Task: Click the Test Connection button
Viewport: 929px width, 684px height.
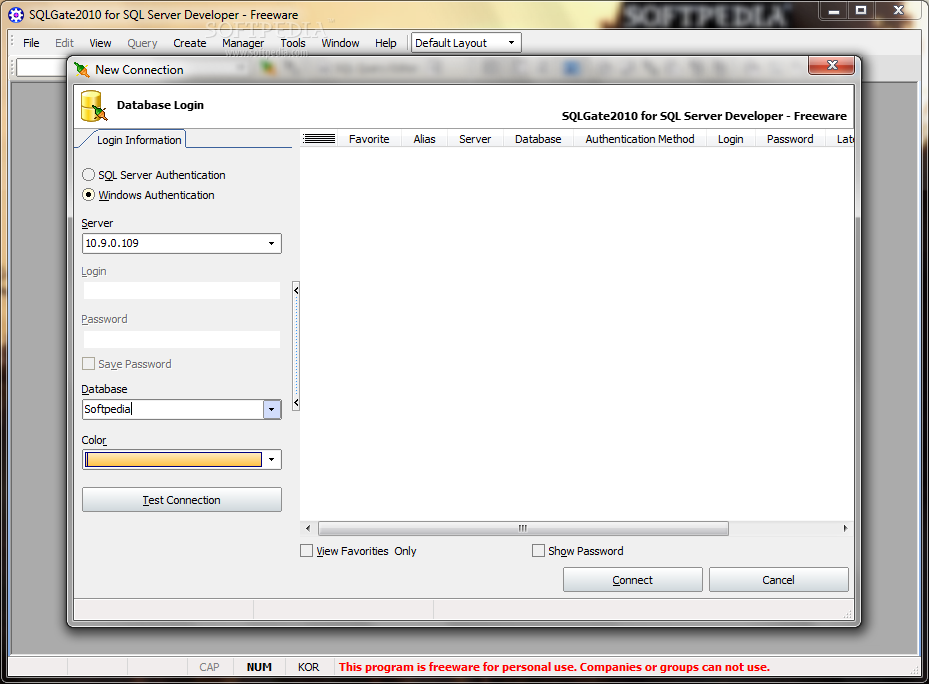Action: coord(181,500)
